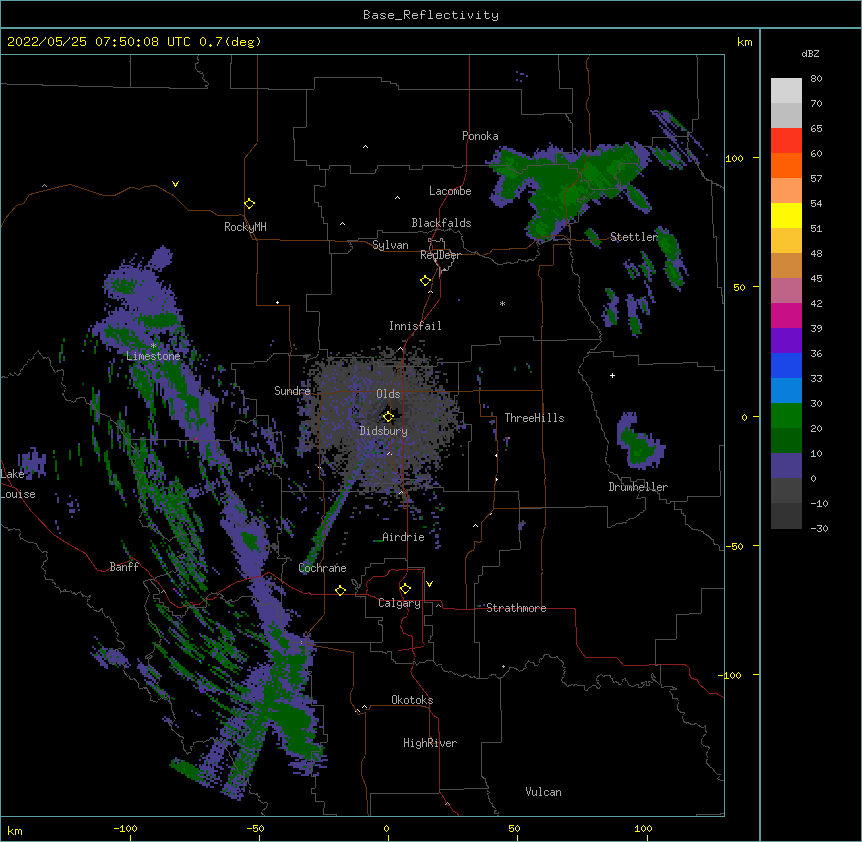The image size is (862, 842).
Task: Select the yellow diamond marker above the Calgary label
Action: pos(405,589)
